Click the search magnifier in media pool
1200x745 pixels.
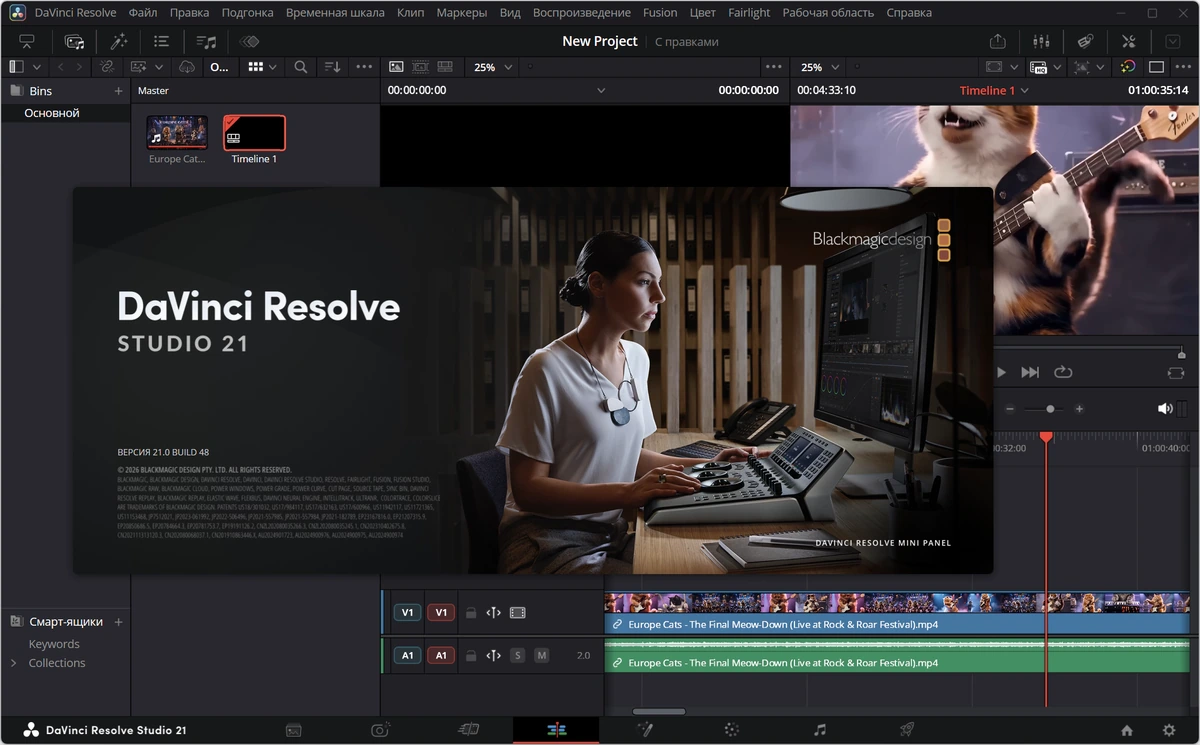(300, 67)
